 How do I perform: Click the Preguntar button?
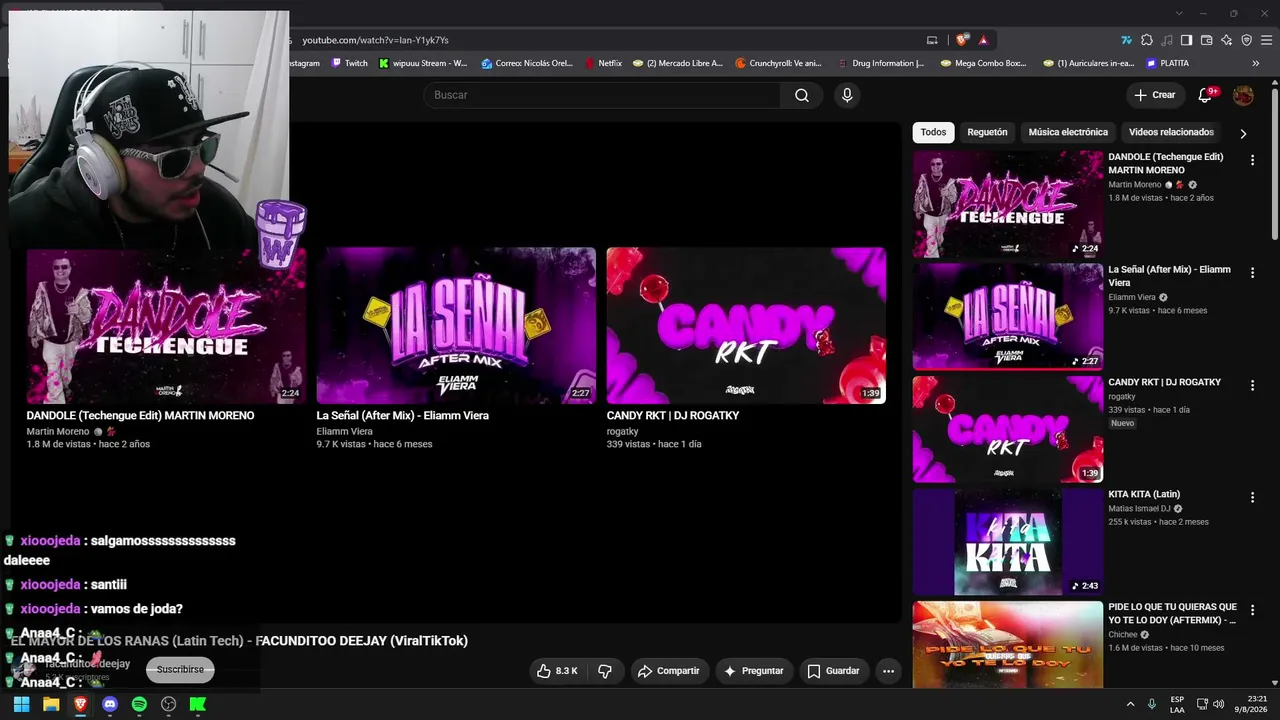click(x=754, y=671)
